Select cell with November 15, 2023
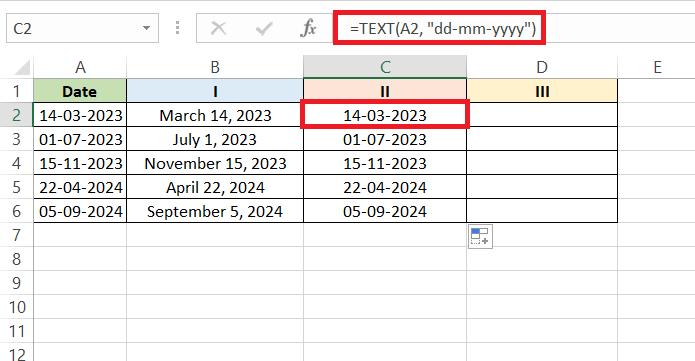 tap(215, 163)
